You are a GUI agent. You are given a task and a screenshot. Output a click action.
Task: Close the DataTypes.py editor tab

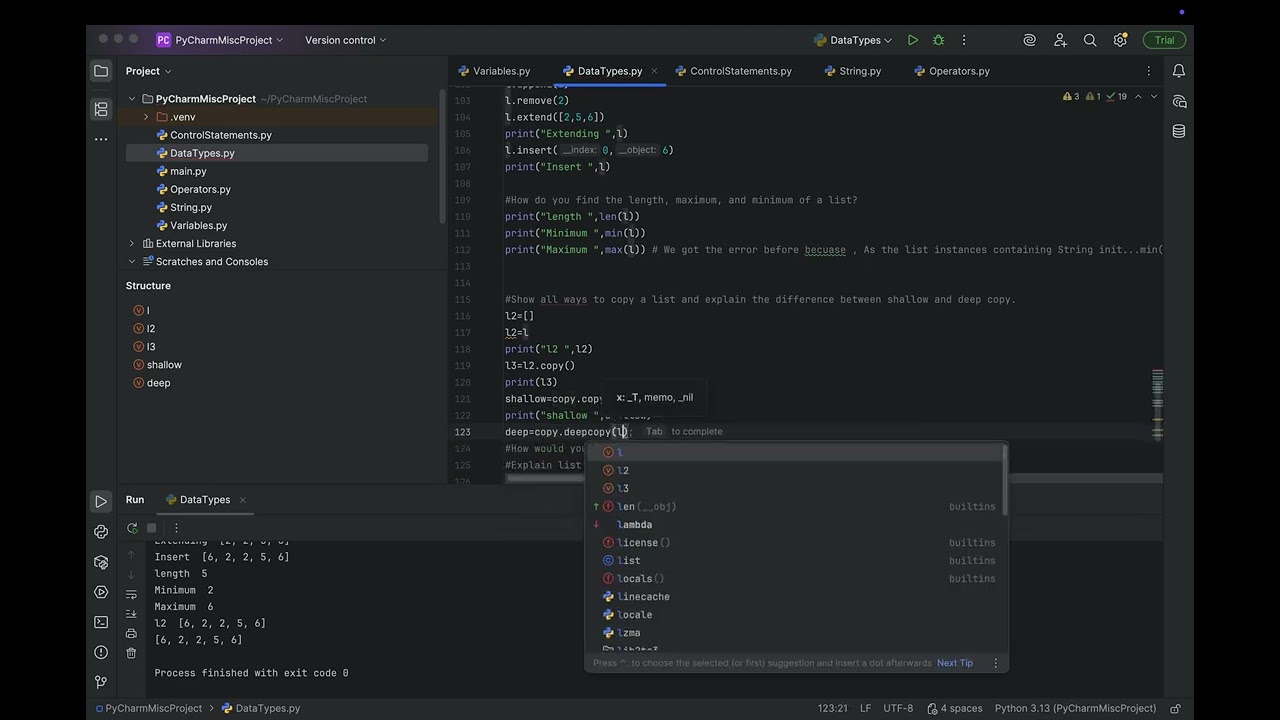tap(655, 71)
